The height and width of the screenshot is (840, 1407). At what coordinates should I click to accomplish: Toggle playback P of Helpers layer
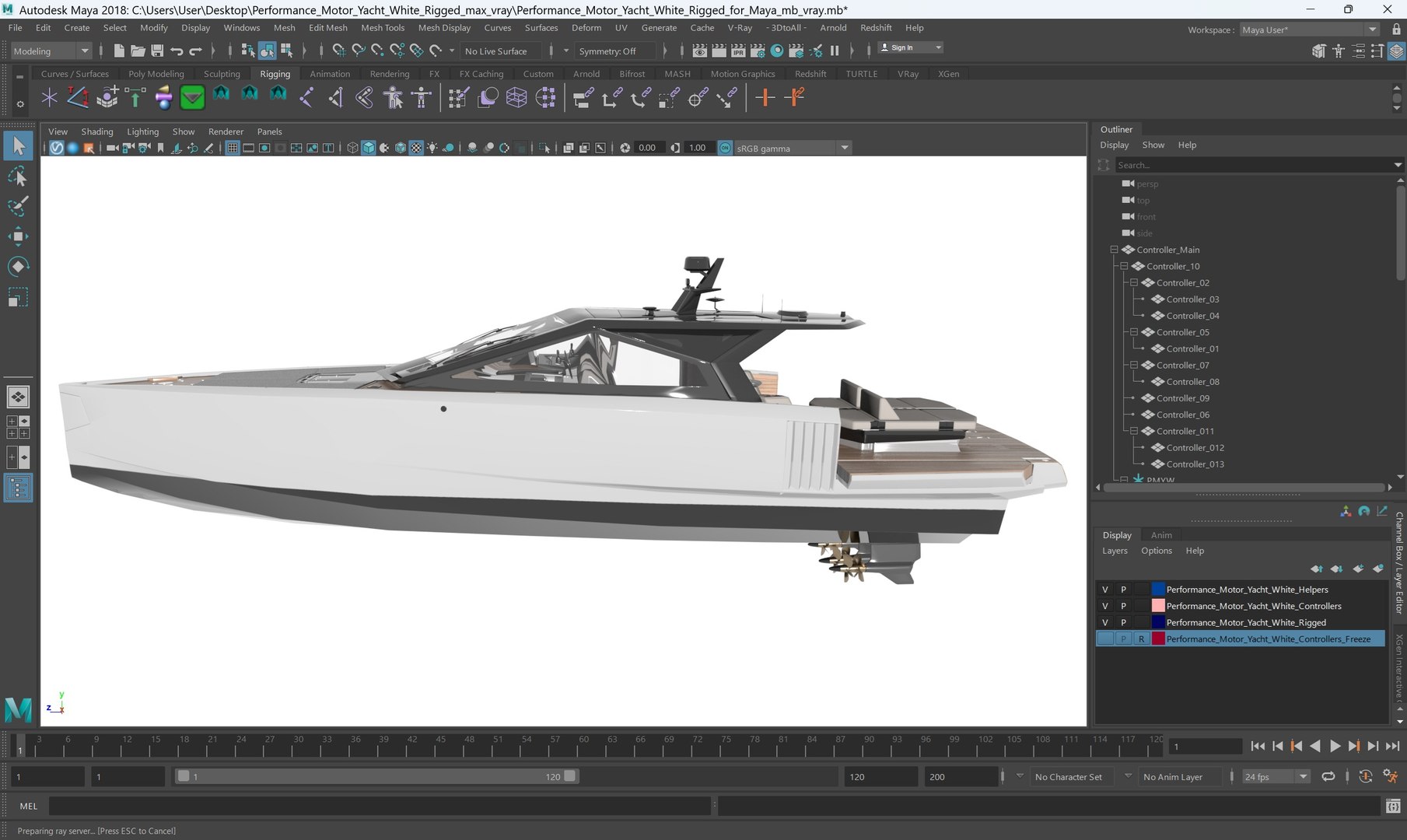(1123, 590)
